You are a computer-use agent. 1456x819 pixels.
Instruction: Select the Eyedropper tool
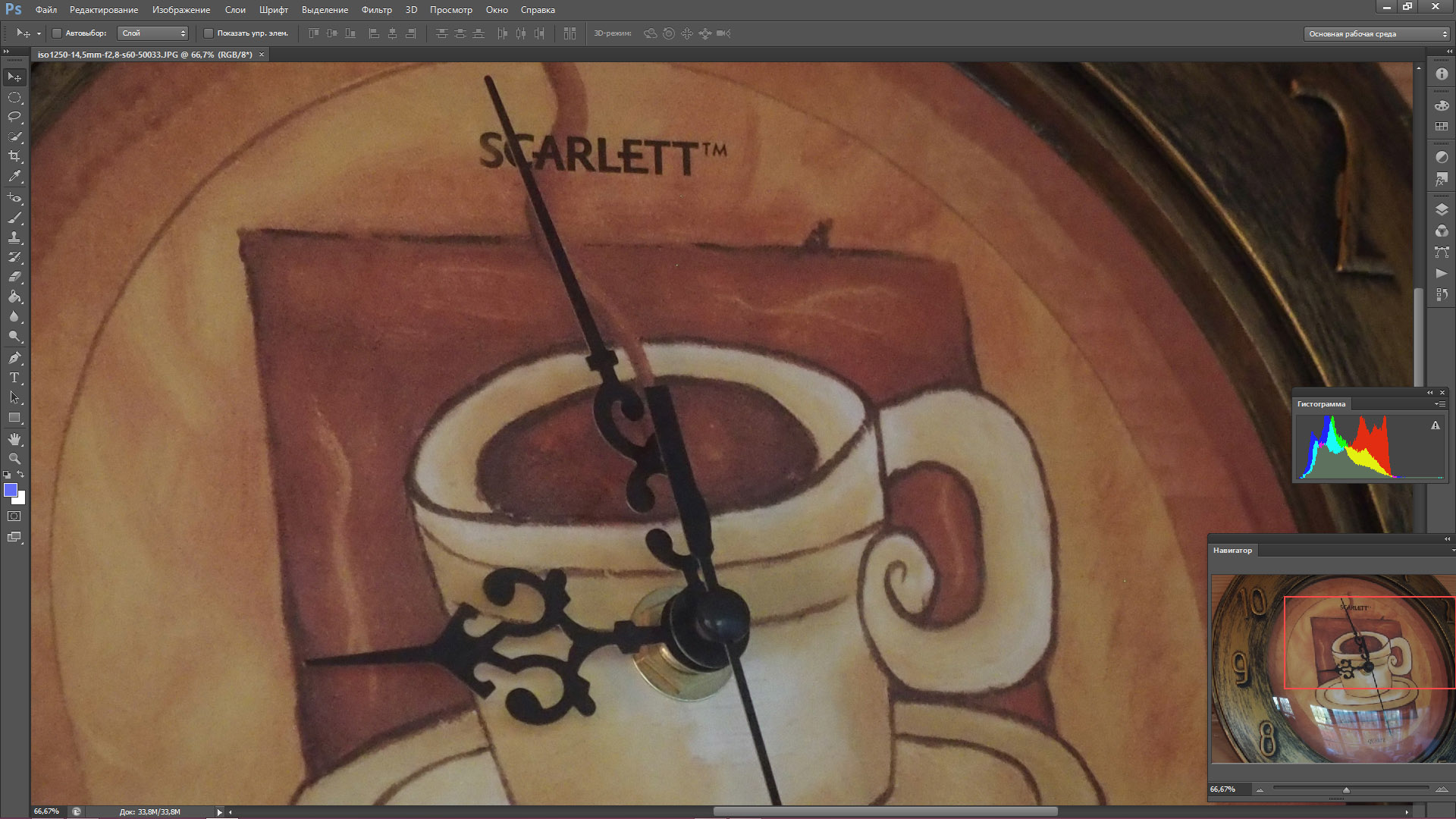14,176
